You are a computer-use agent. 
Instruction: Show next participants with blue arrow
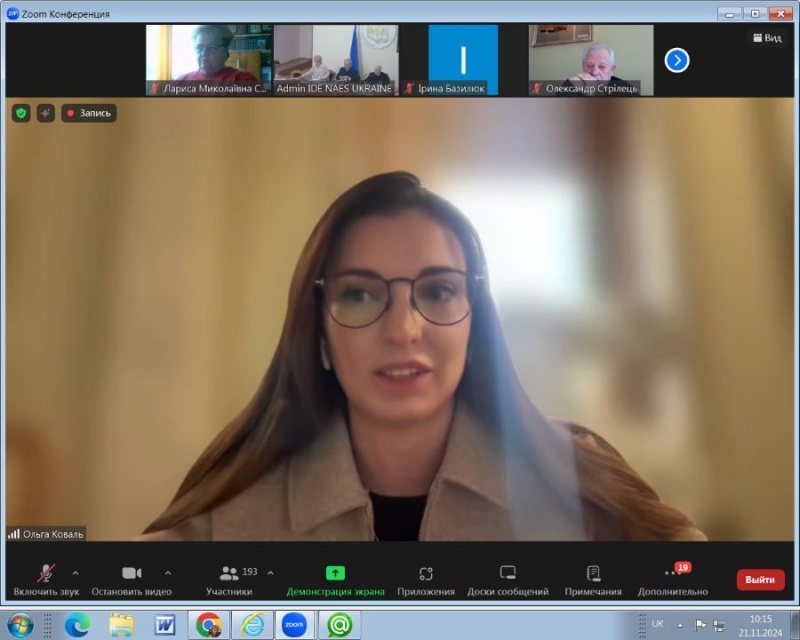(x=677, y=60)
